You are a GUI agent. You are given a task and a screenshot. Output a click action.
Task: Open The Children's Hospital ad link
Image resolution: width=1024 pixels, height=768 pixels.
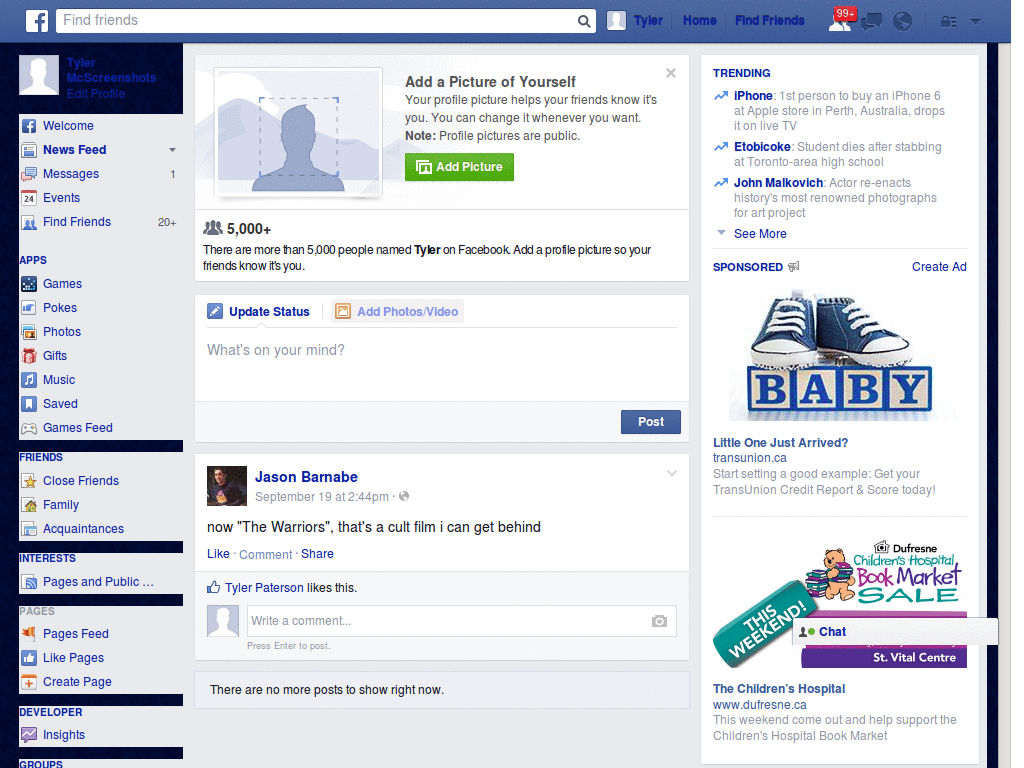(779, 689)
